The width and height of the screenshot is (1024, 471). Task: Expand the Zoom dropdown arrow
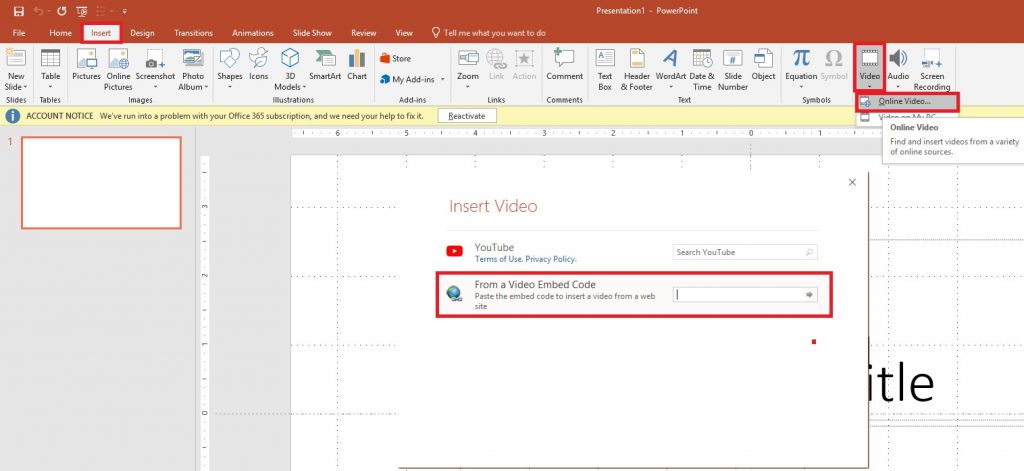(x=468, y=88)
